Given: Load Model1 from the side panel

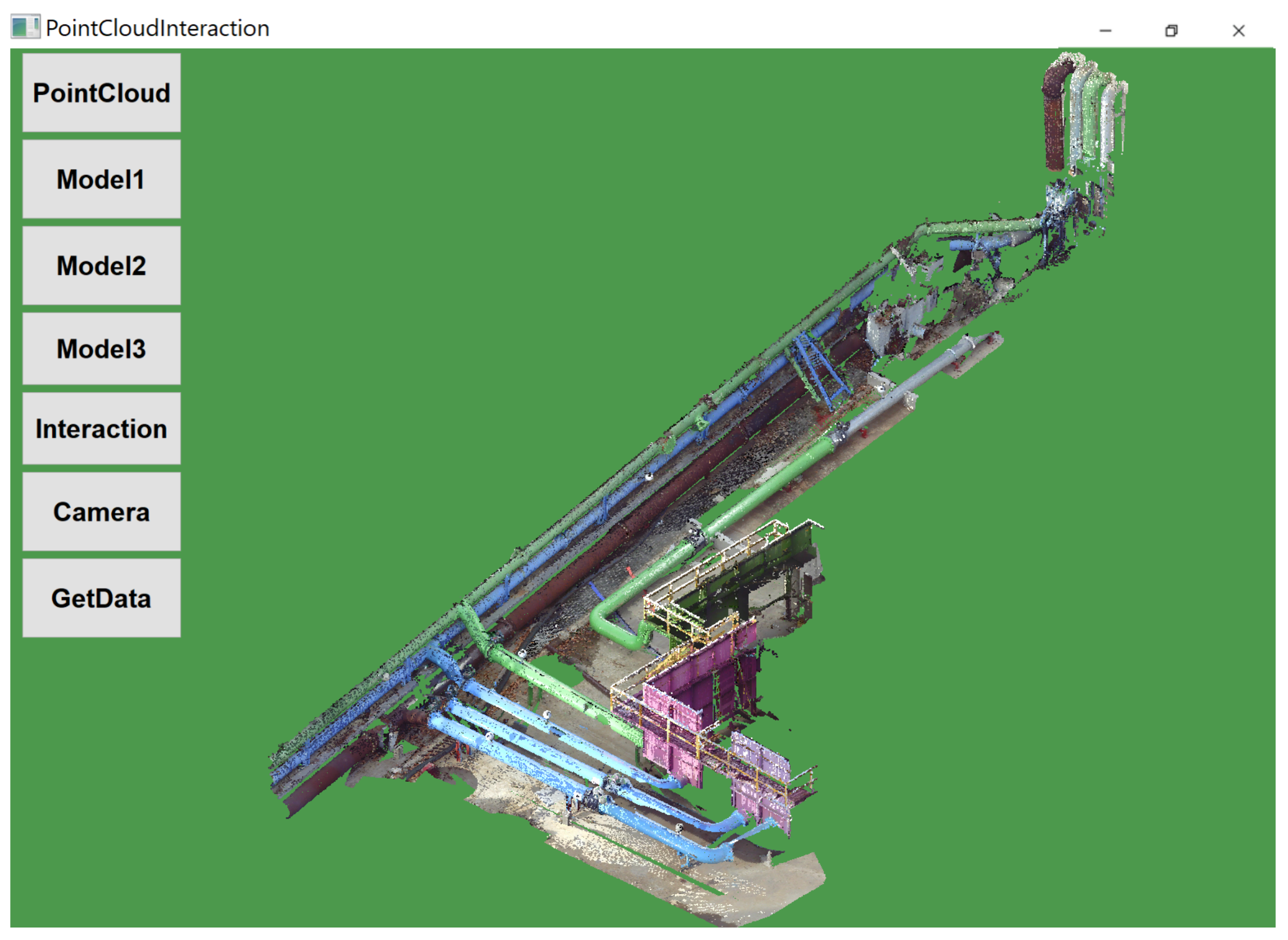Looking at the screenshot, I should [101, 179].
